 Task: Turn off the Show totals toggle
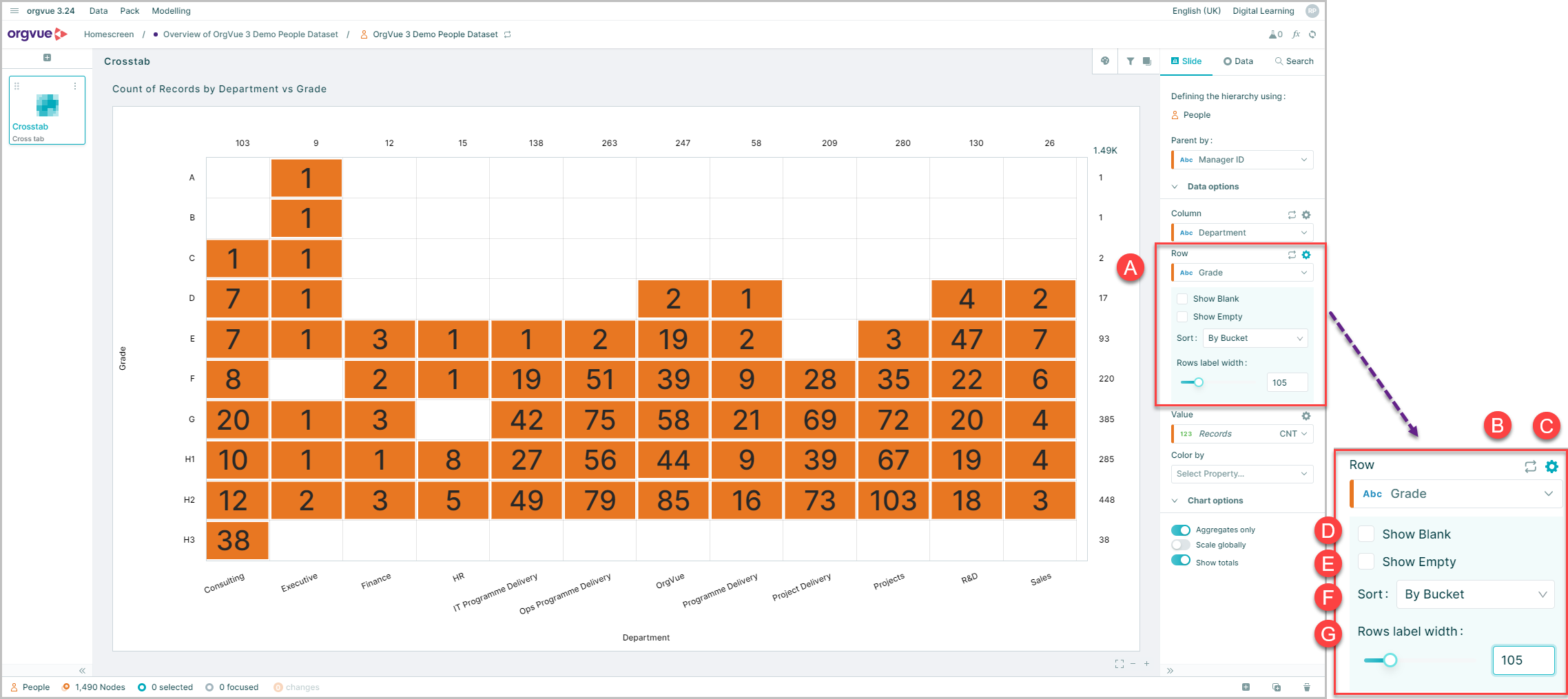point(1181,561)
